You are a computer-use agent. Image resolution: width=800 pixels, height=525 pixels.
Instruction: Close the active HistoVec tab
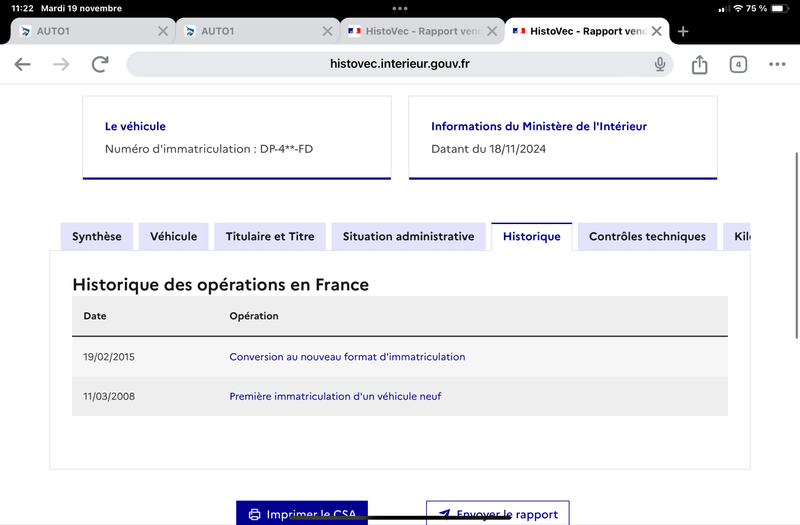[657, 31]
